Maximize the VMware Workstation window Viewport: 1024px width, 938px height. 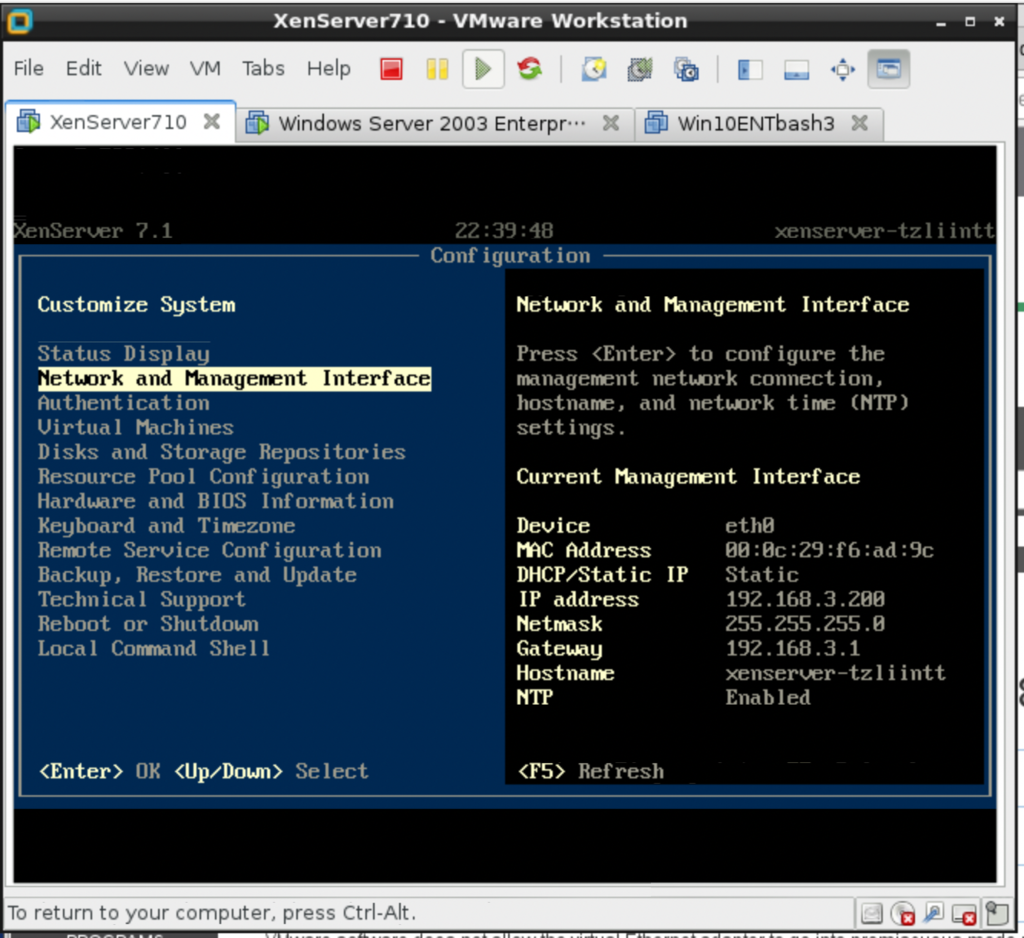(x=970, y=22)
